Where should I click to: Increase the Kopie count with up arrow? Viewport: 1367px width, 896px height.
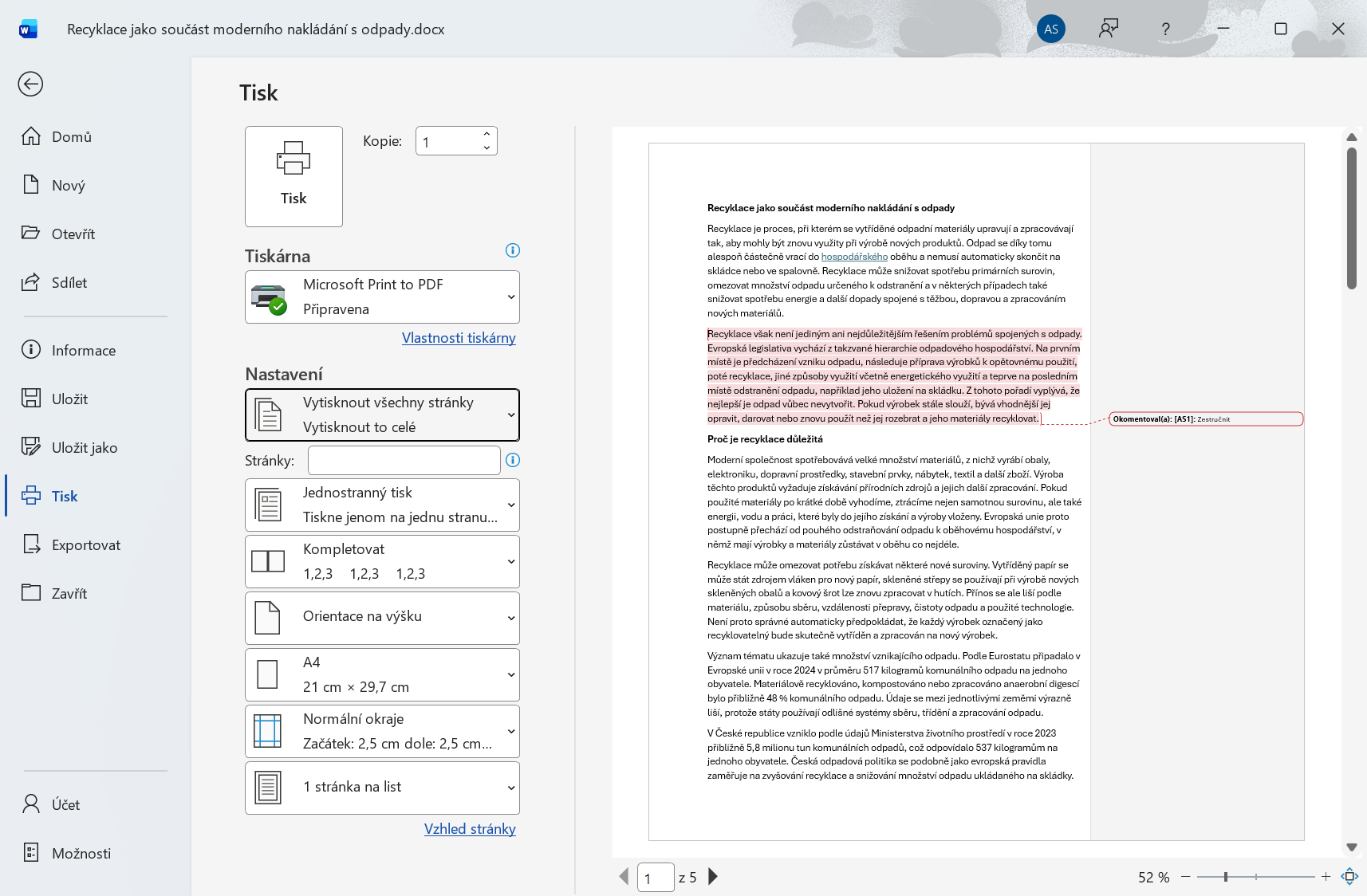click(x=487, y=133)
